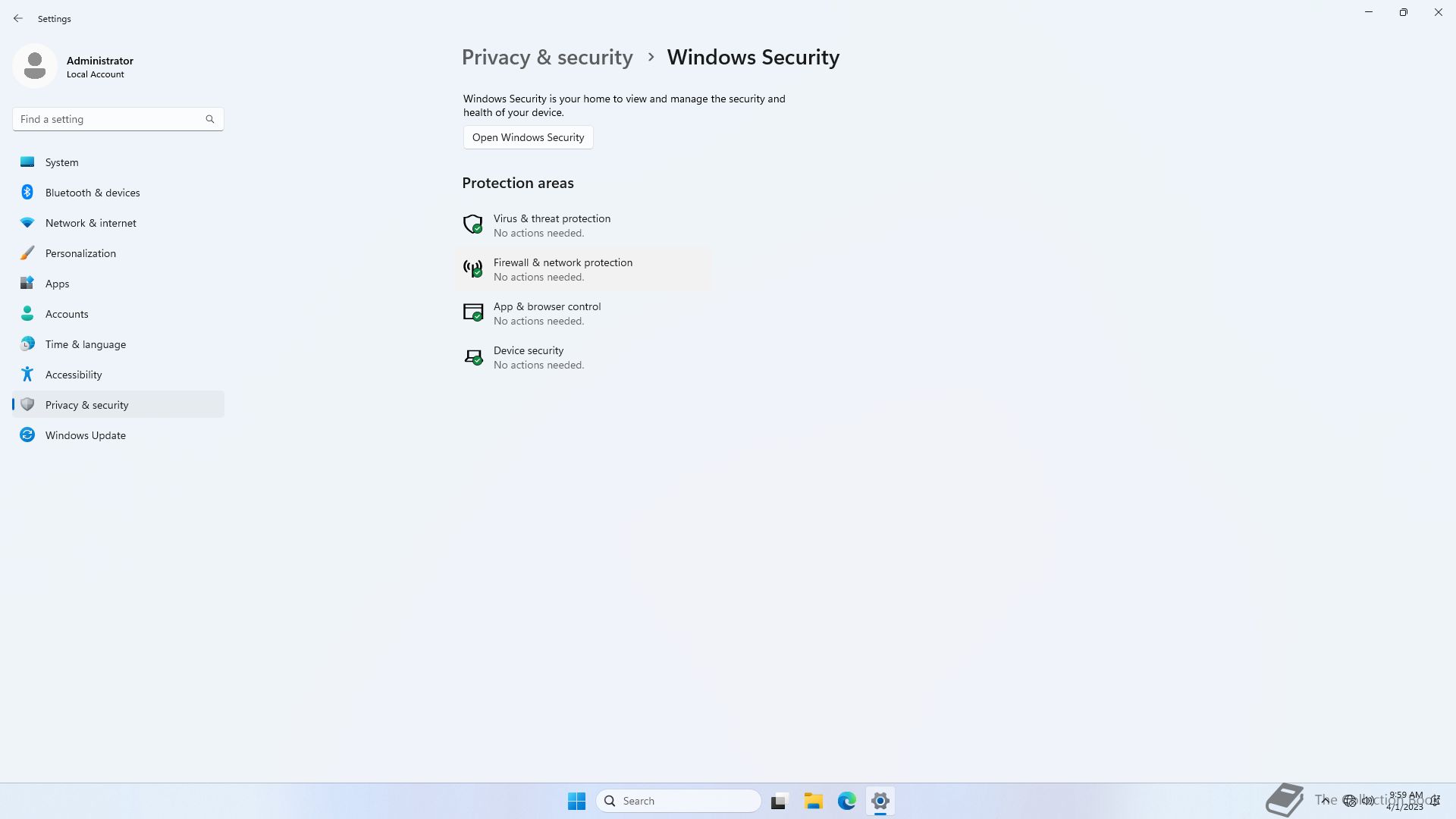Click the Firewall & network protection icon
1456x819 pixels.
click(x=472, y=268)
